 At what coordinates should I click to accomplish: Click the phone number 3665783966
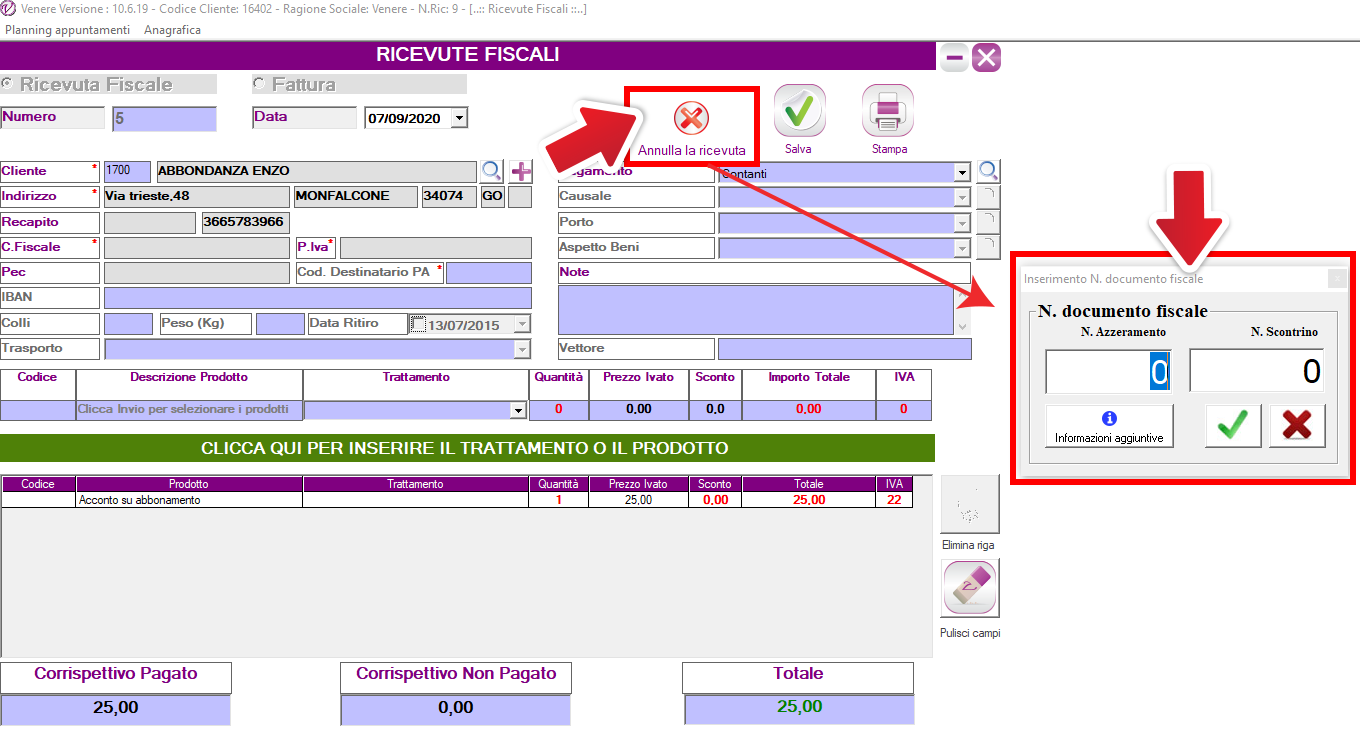tap(246, 222)
